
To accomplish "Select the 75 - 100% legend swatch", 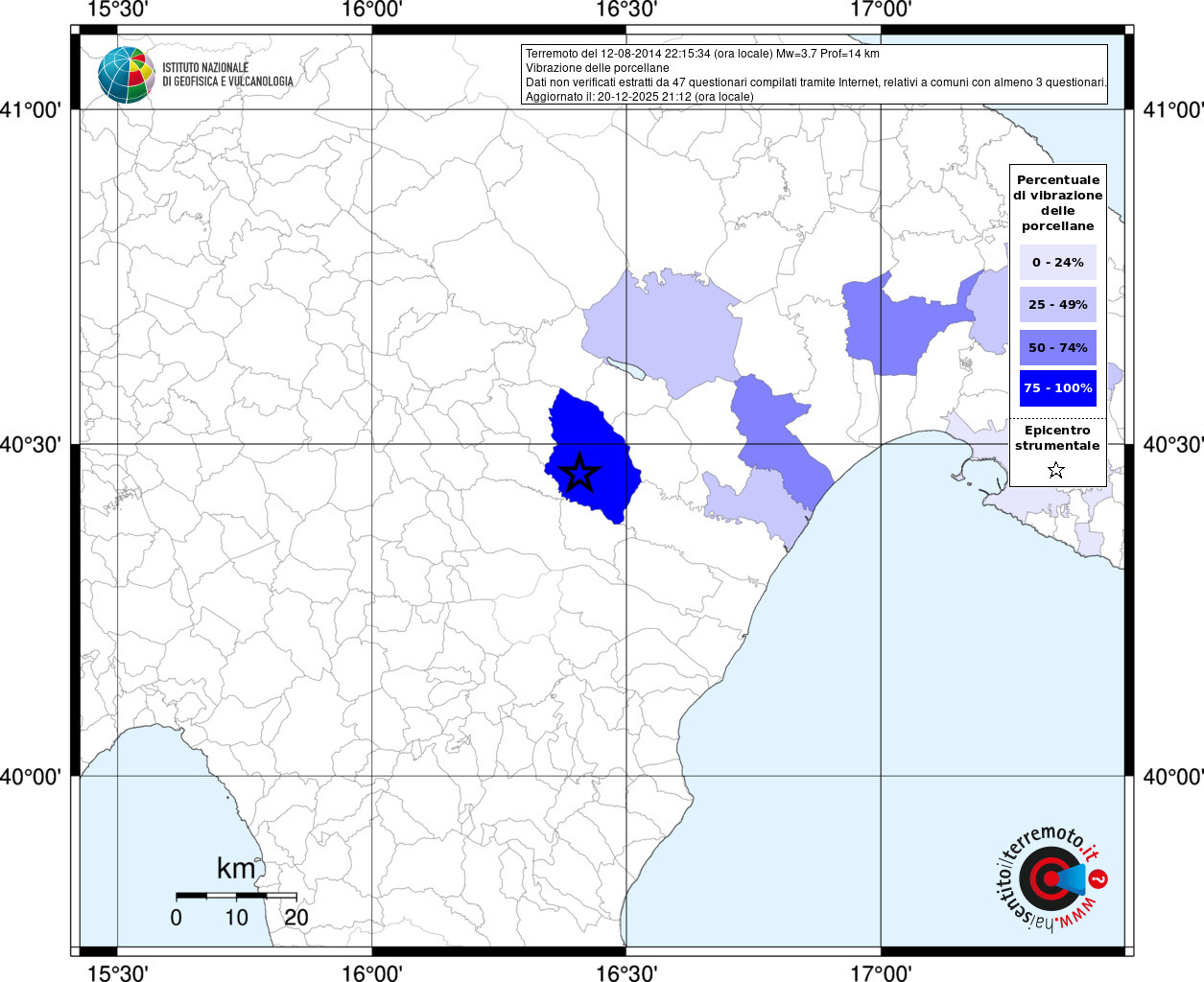I will click(1058, 387).
